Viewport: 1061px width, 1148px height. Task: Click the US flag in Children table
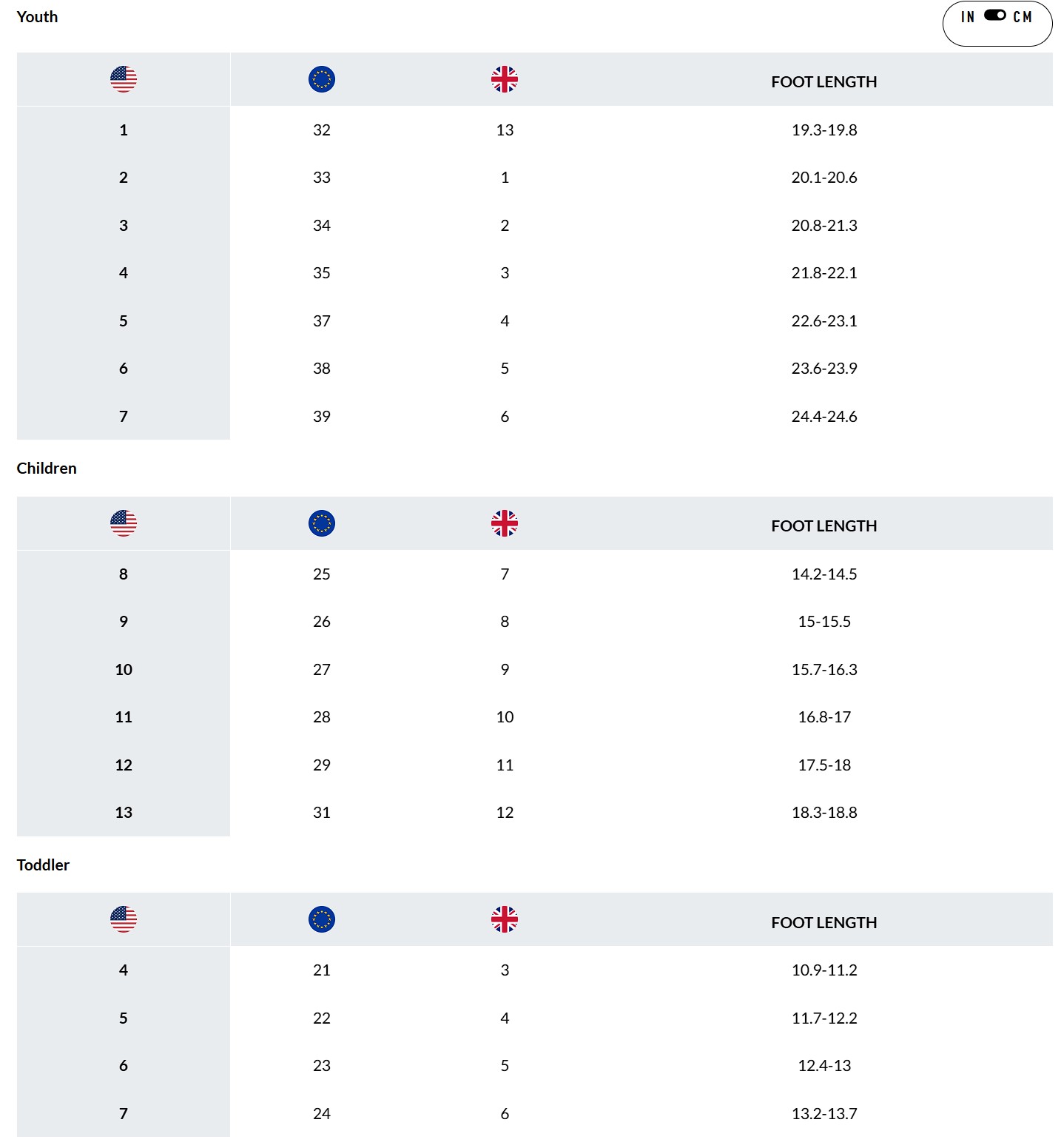pyautogui.click(x=124, y=523)
